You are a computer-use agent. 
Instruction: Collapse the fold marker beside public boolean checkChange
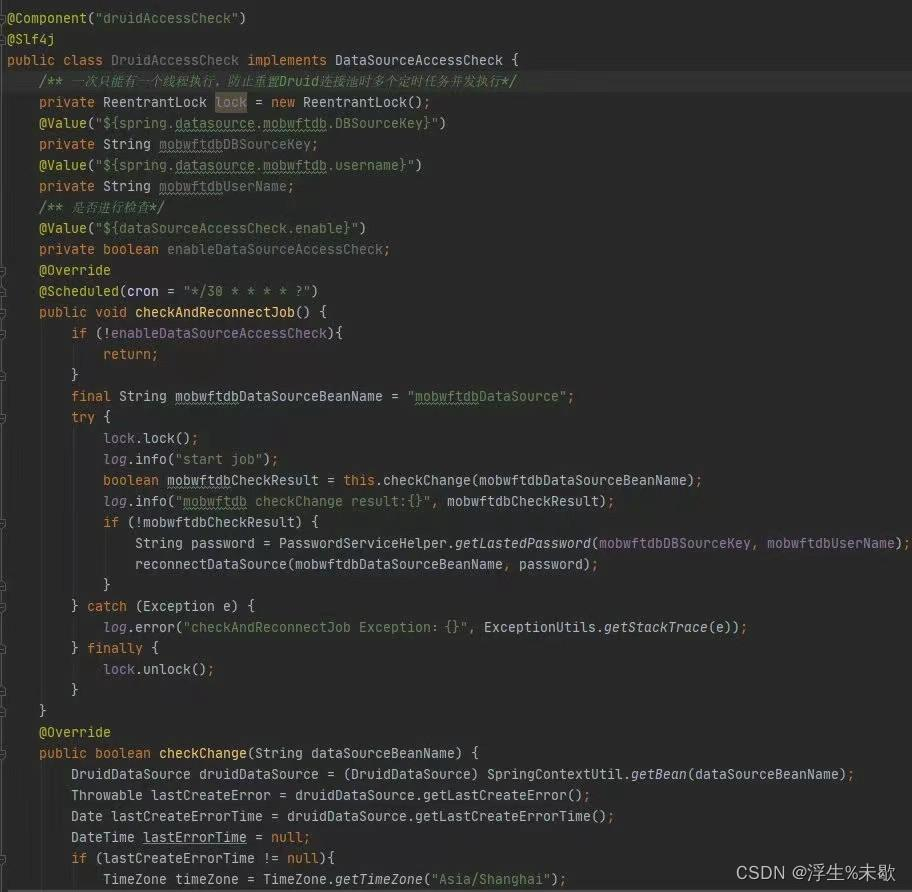pos(2,754)
